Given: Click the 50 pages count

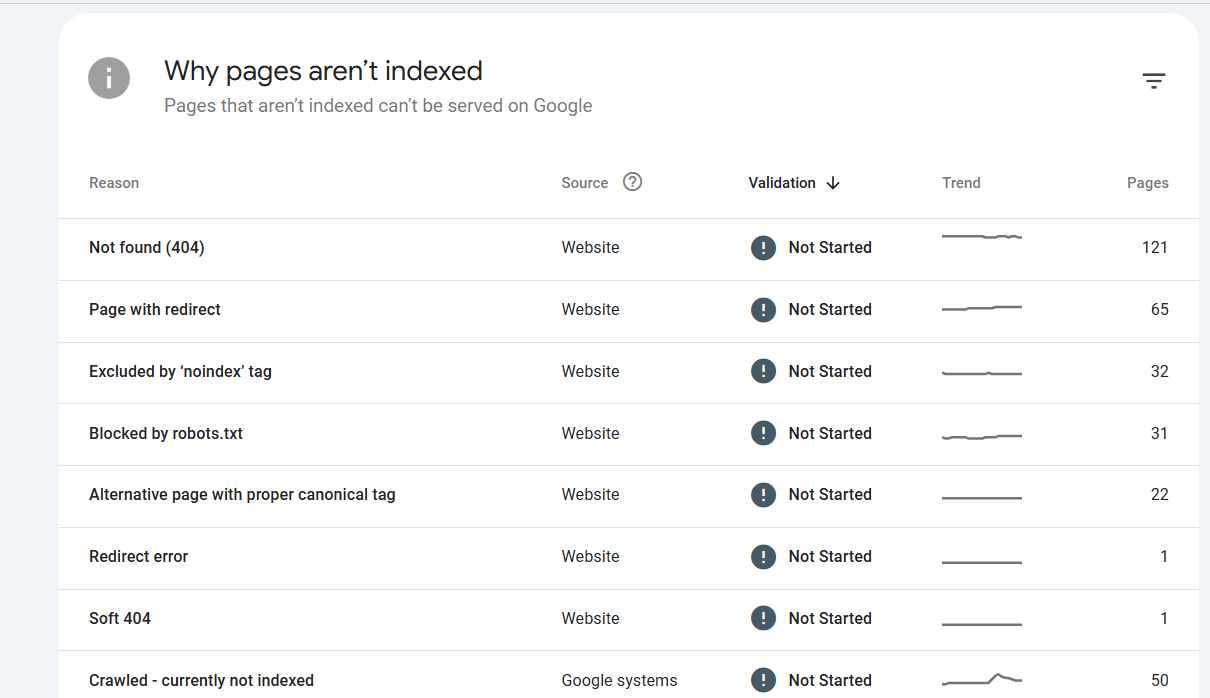Looking at the screenshot, I should coord(1160,680).
